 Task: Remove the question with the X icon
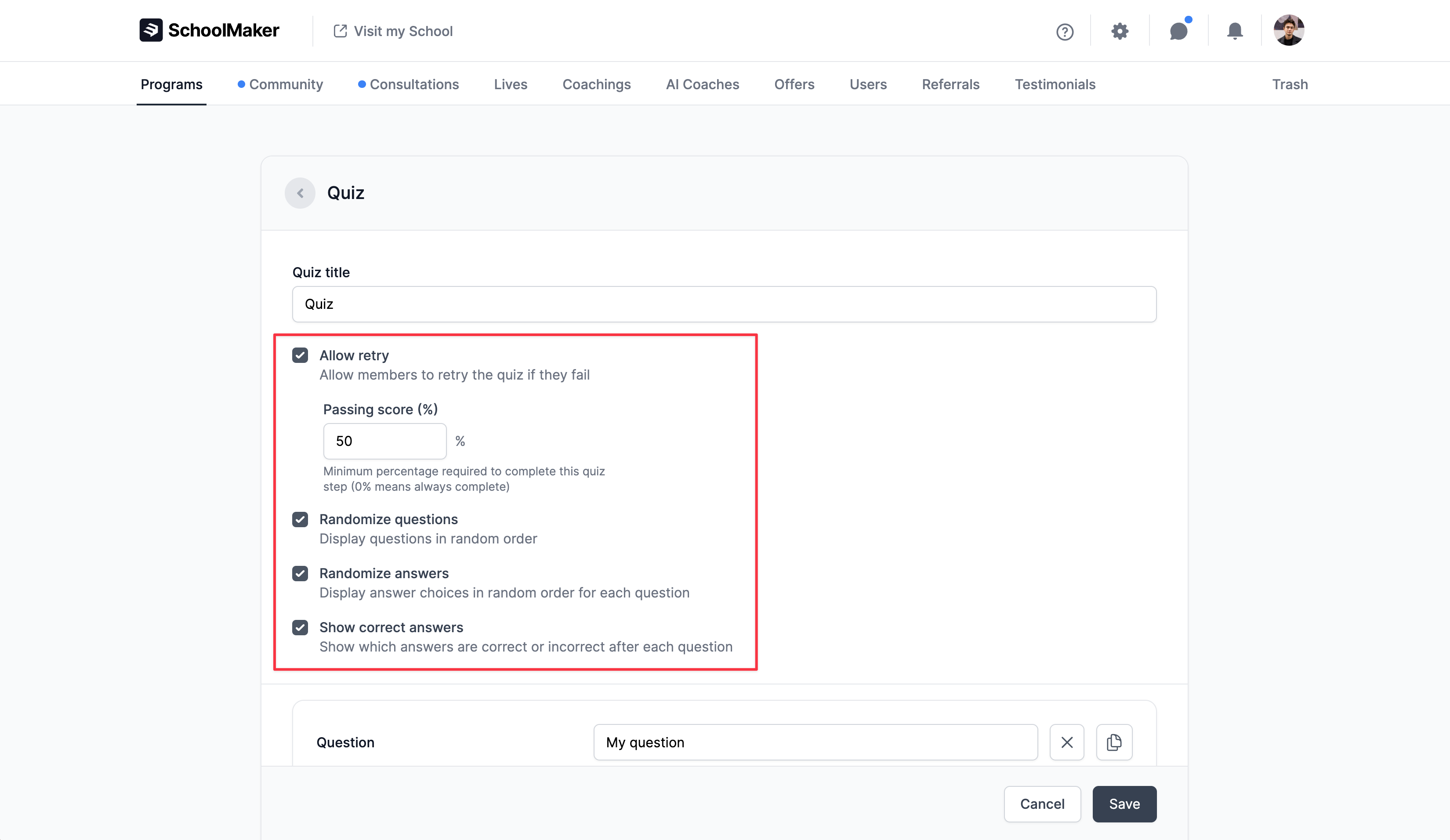point(1067,742)
